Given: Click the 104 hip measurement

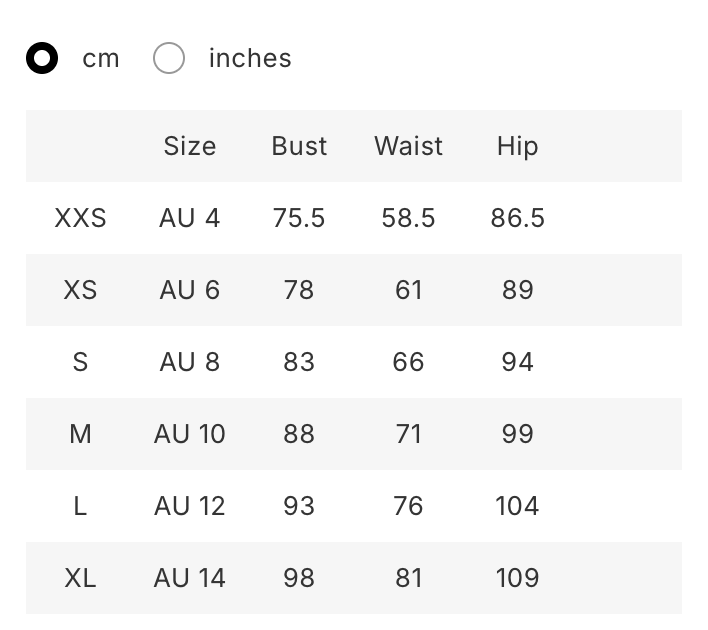Looking at the screenshot, I should point(517,506).
